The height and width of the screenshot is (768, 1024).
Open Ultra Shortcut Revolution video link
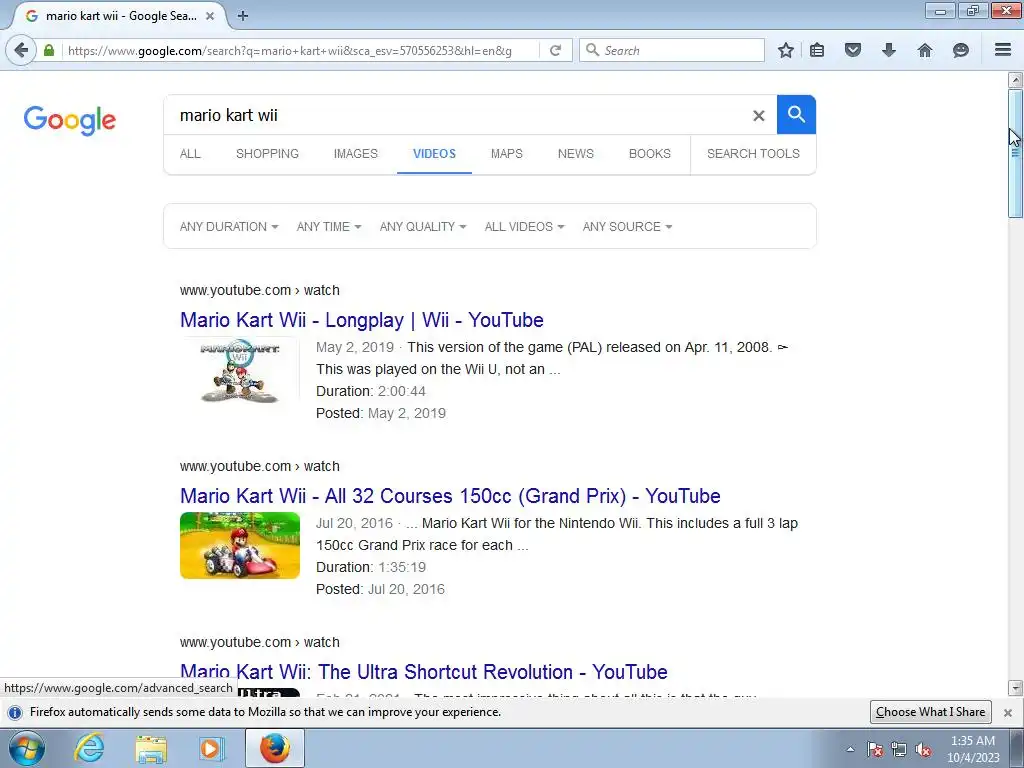point(423,672)
